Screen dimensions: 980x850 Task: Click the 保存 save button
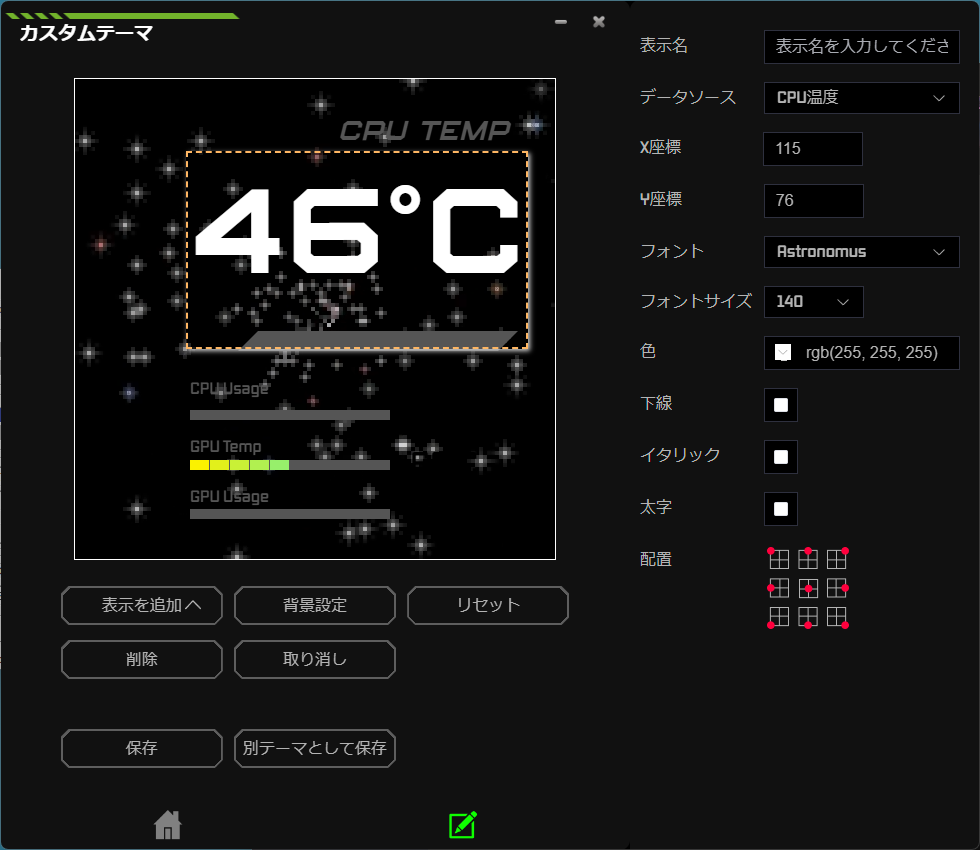pyautogui.click(x=142, y=748)
